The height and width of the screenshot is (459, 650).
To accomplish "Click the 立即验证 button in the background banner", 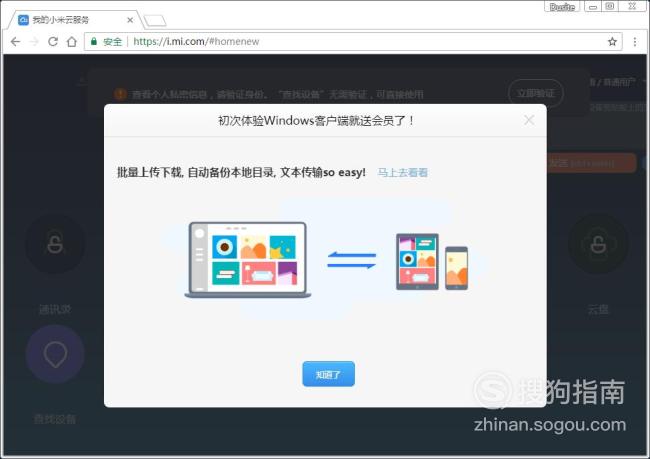I will (x=536, y=93).
